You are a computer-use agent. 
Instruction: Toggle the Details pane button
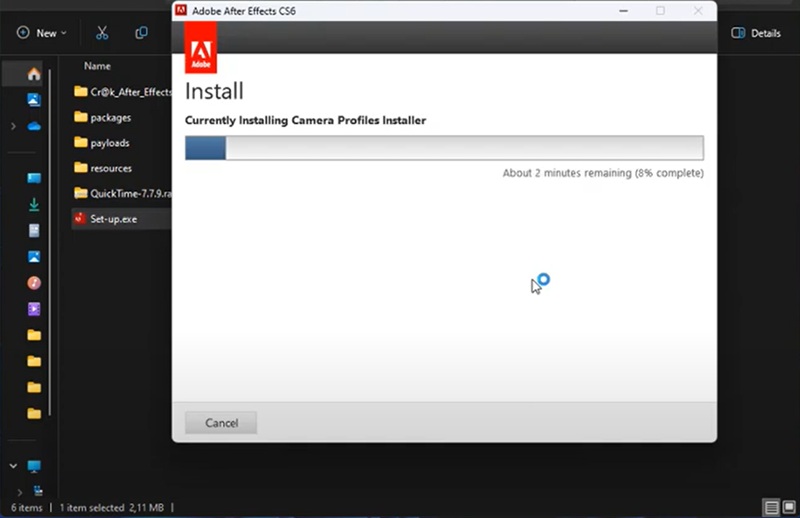(756, 33)
